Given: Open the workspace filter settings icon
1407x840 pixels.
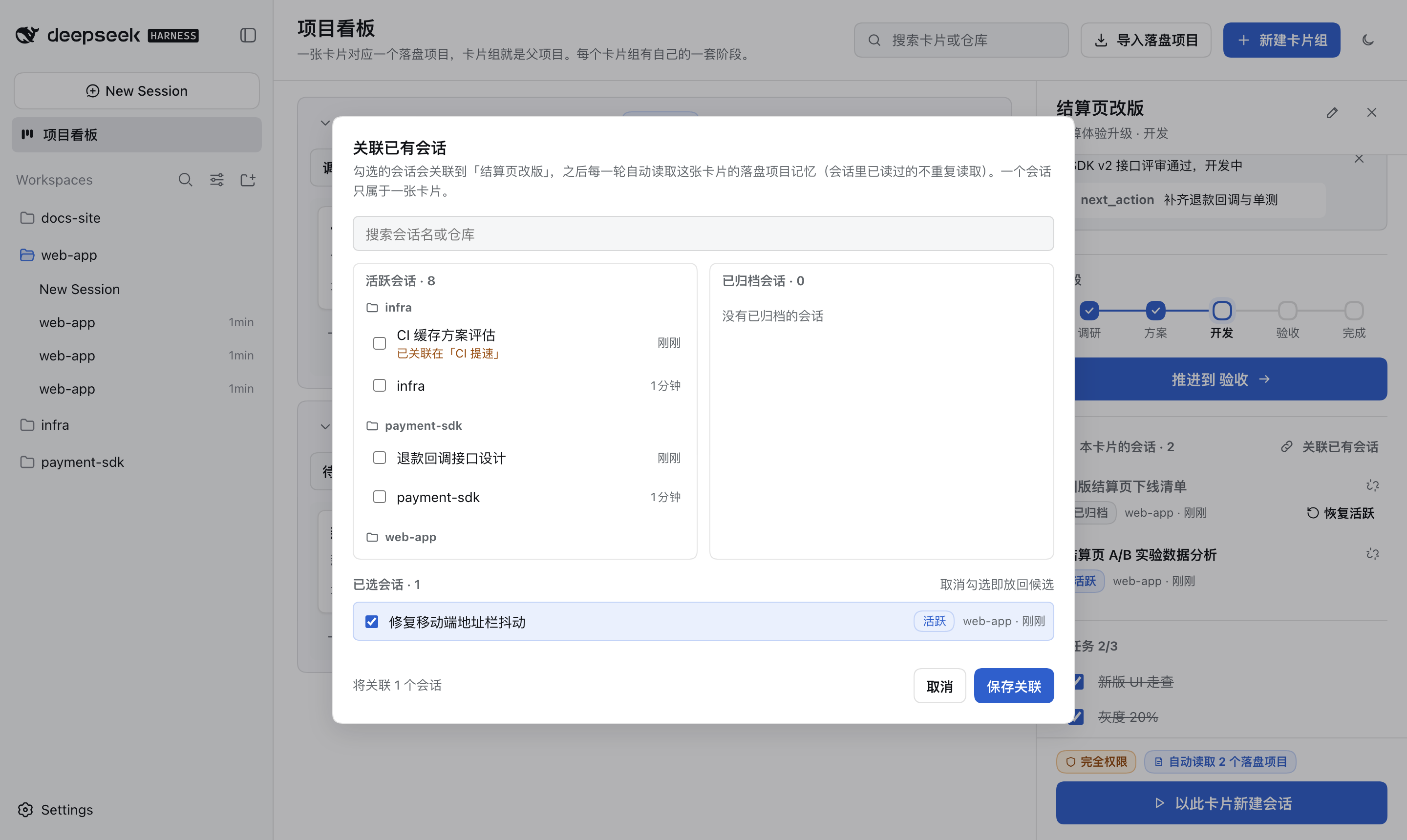Looking at the screenshot, I should pyautogui.click(x=217, y=180).
